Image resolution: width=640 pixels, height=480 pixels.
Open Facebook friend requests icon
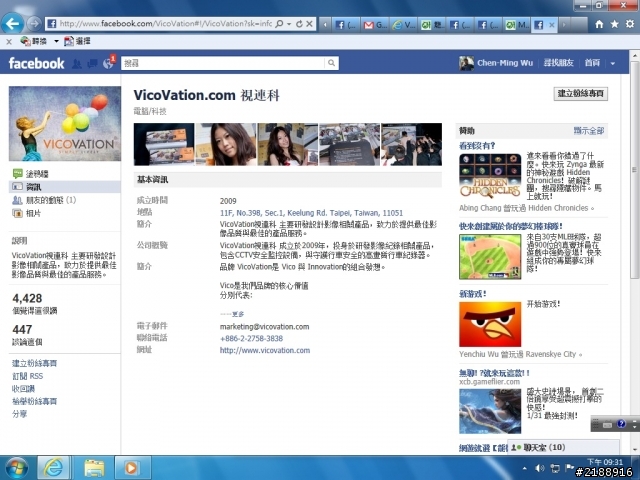click(77, 63)
